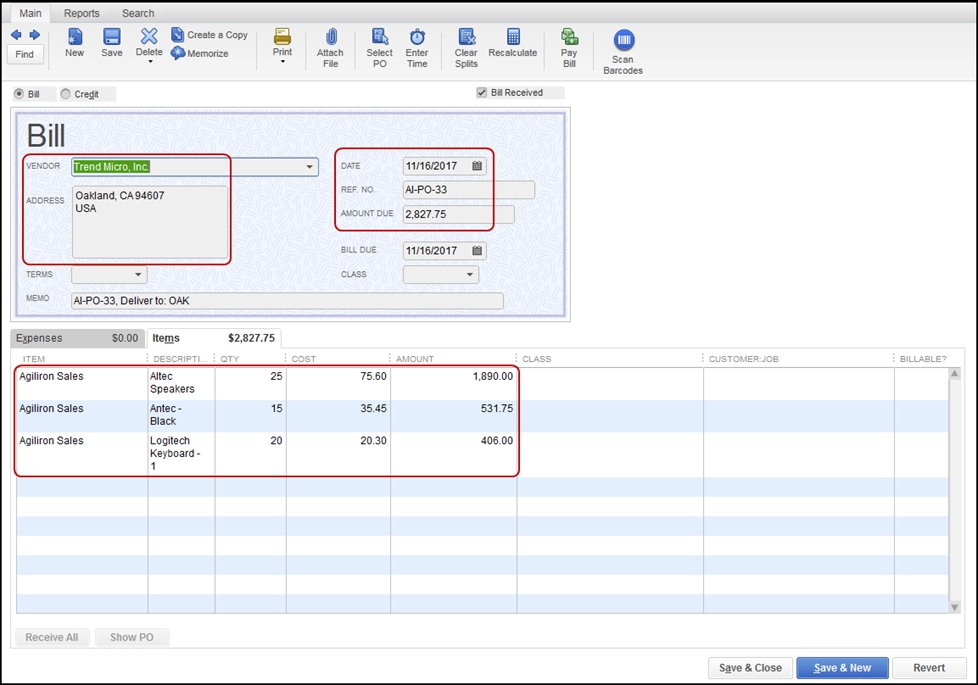Click the Save & Close button
978x685 pixels.
pos(750,668)
